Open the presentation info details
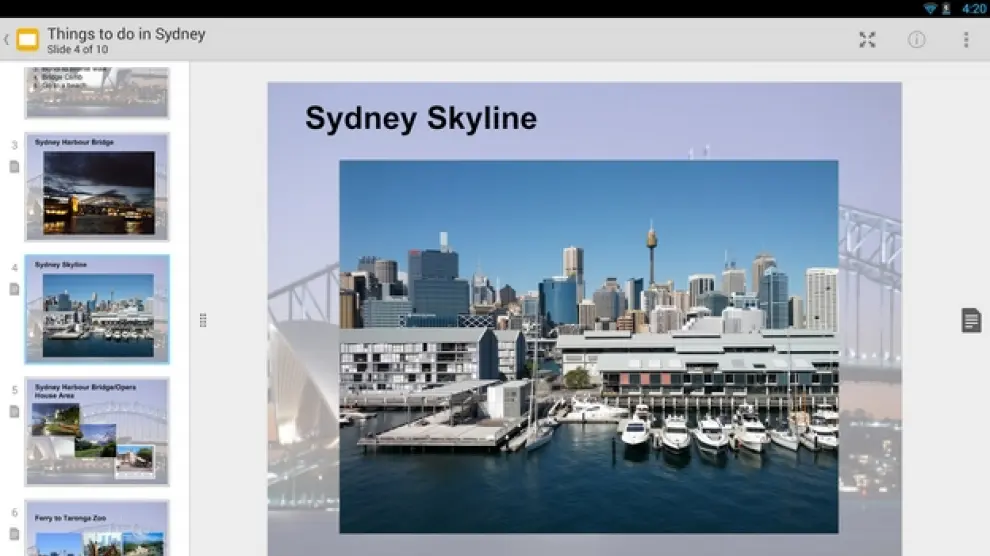The image size is (990, 556). [x=916, y=40]
